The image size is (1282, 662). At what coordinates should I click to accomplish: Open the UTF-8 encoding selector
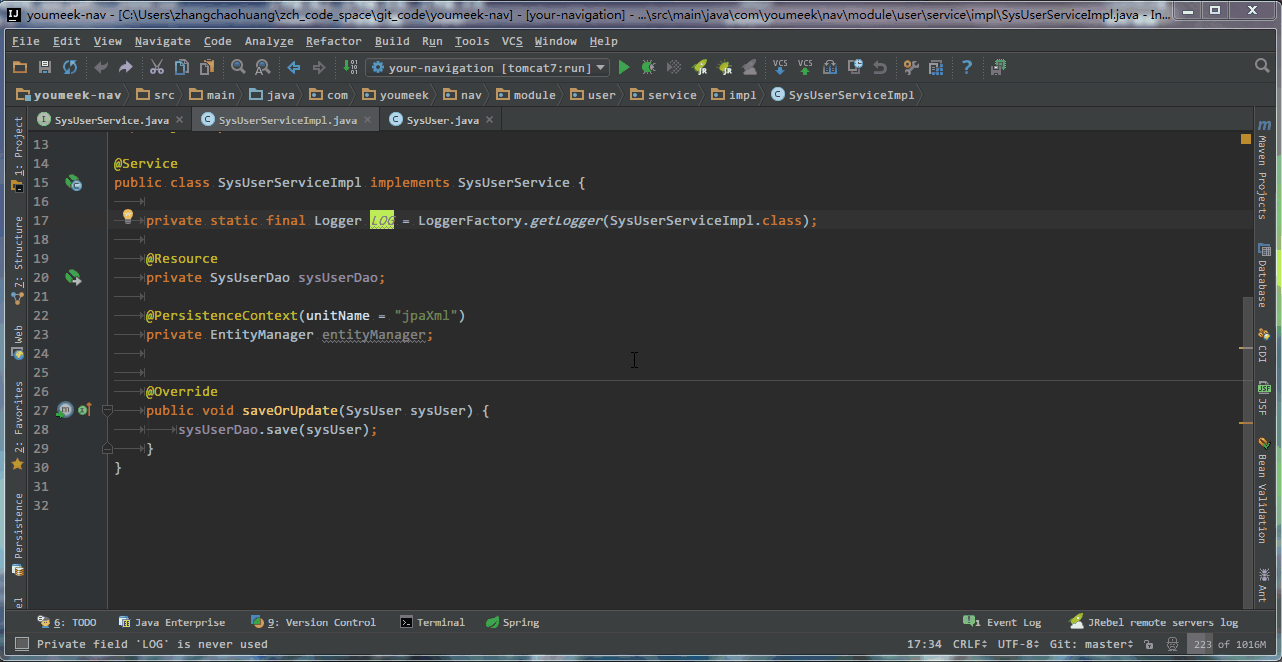coord(1019,644)
